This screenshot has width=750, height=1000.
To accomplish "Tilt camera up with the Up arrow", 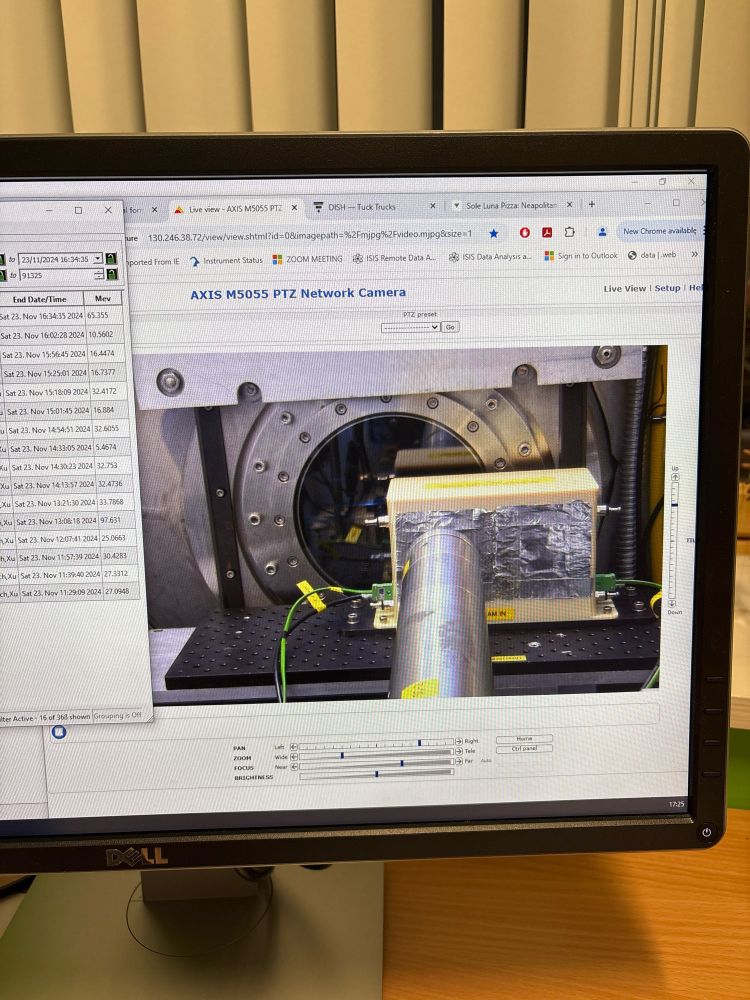I will click(x=675, y=476).
